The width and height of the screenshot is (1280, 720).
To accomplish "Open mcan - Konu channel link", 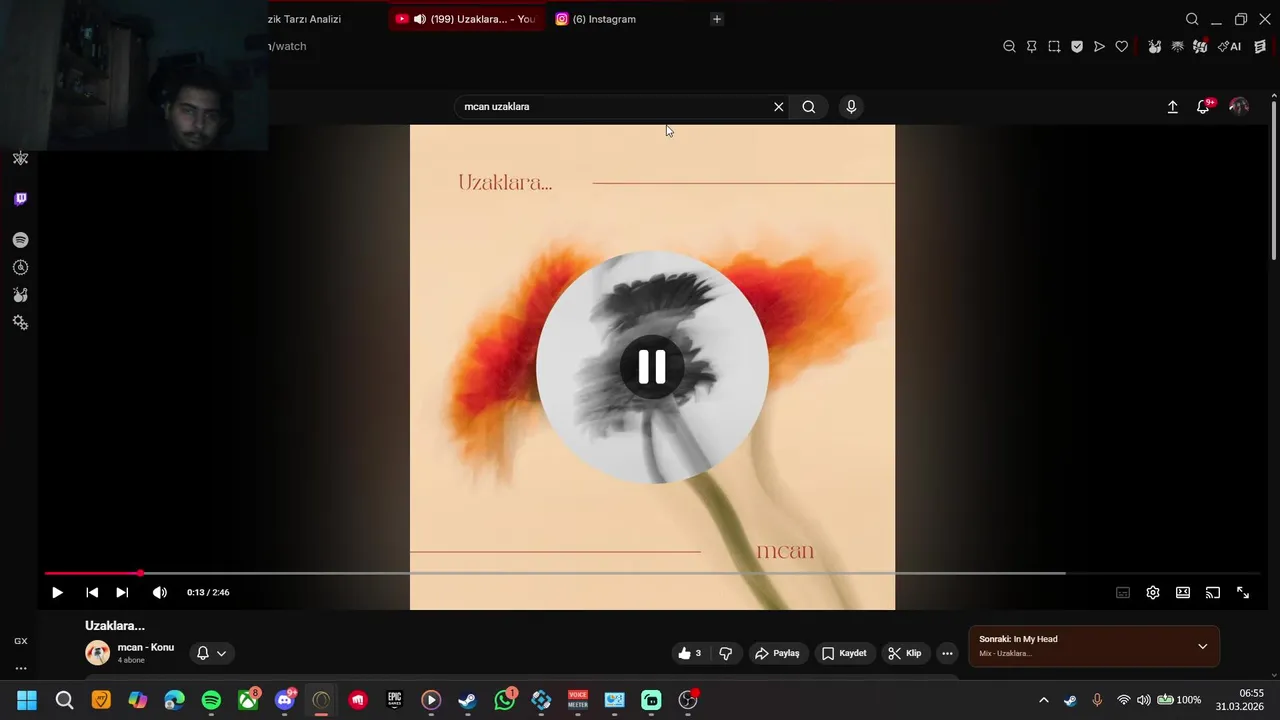I will [x=146, y=647].
